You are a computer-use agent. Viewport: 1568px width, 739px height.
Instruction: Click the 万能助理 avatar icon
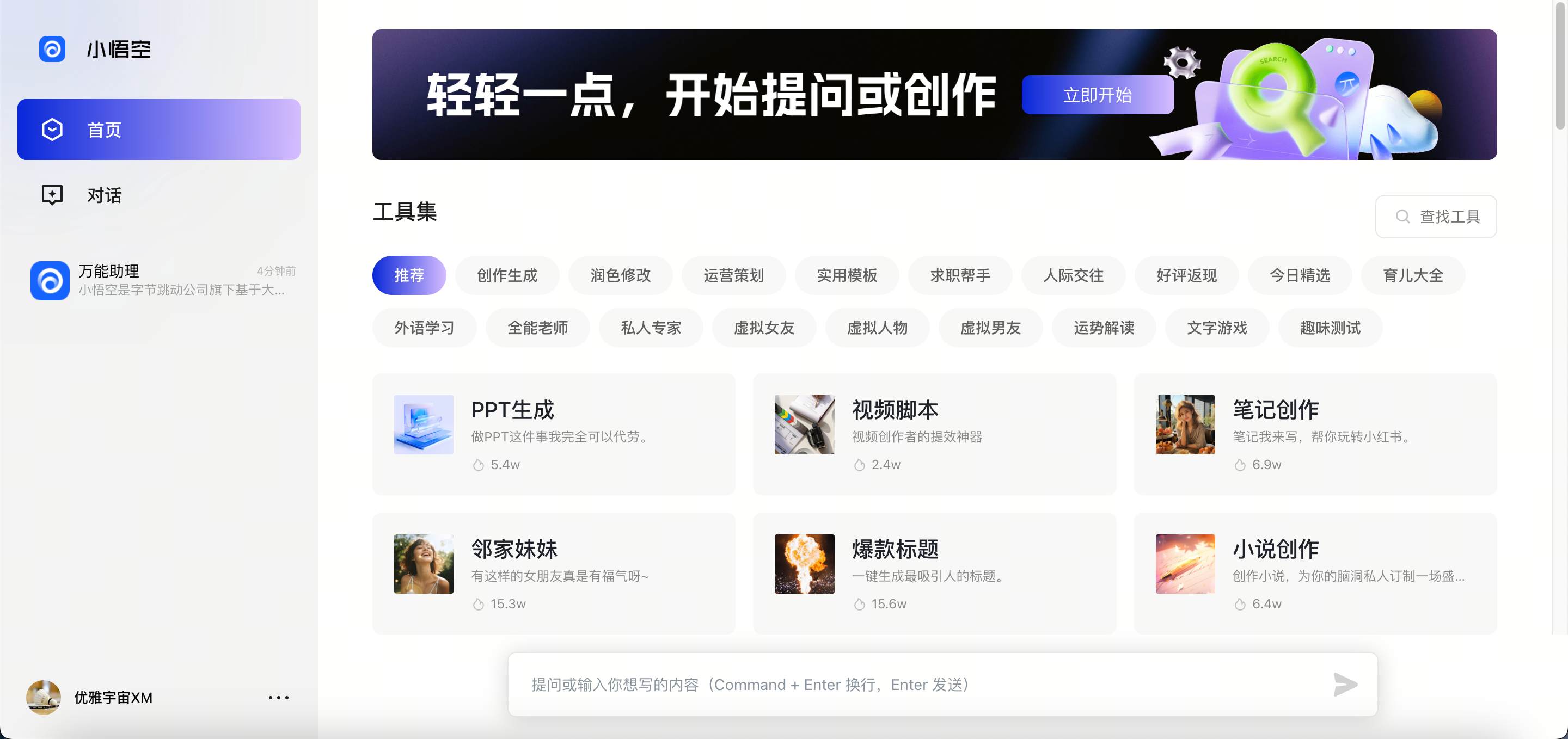(50, 280)
